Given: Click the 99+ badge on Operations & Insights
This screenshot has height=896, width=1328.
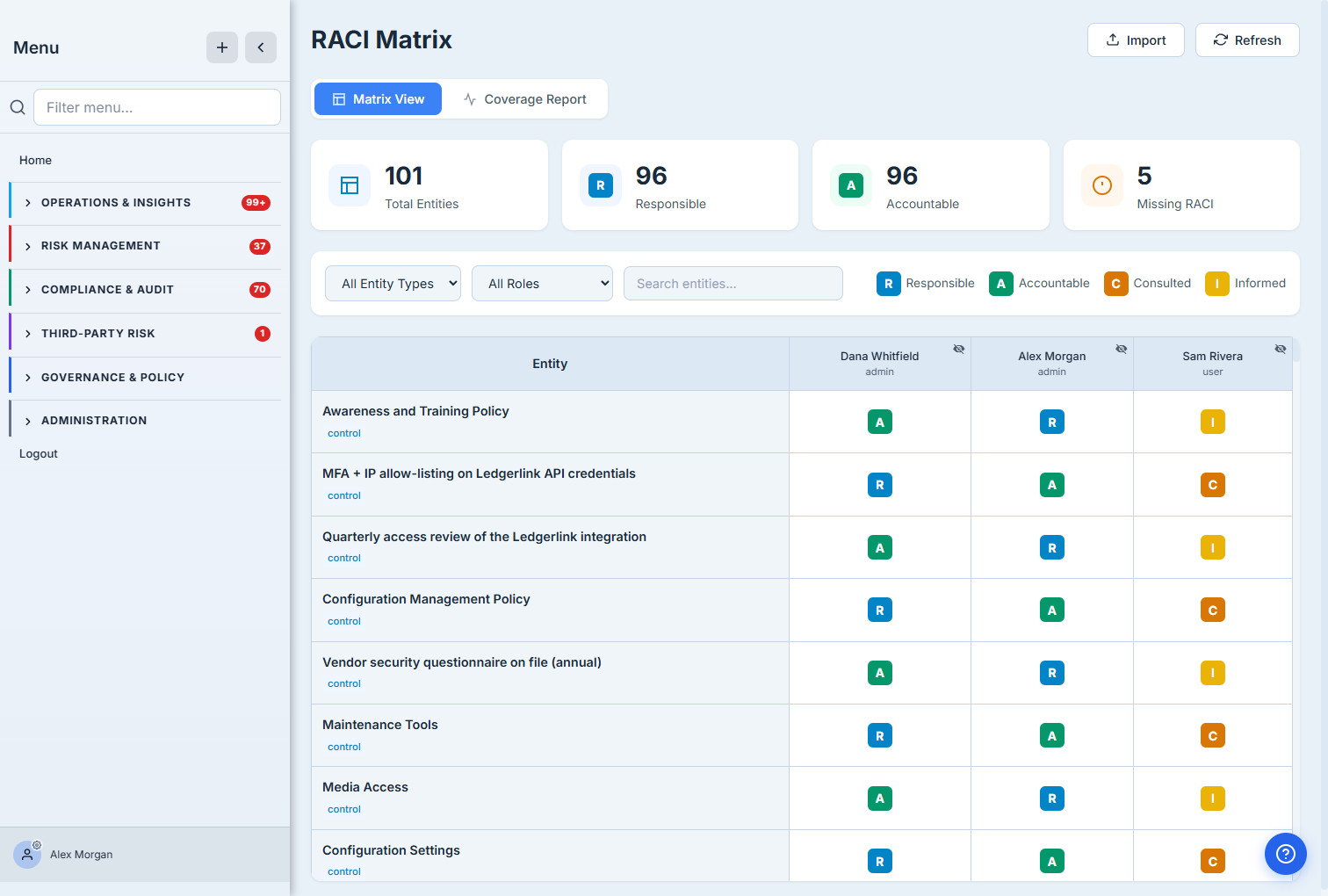Looking at the screenshot, I should coord(256,203).
